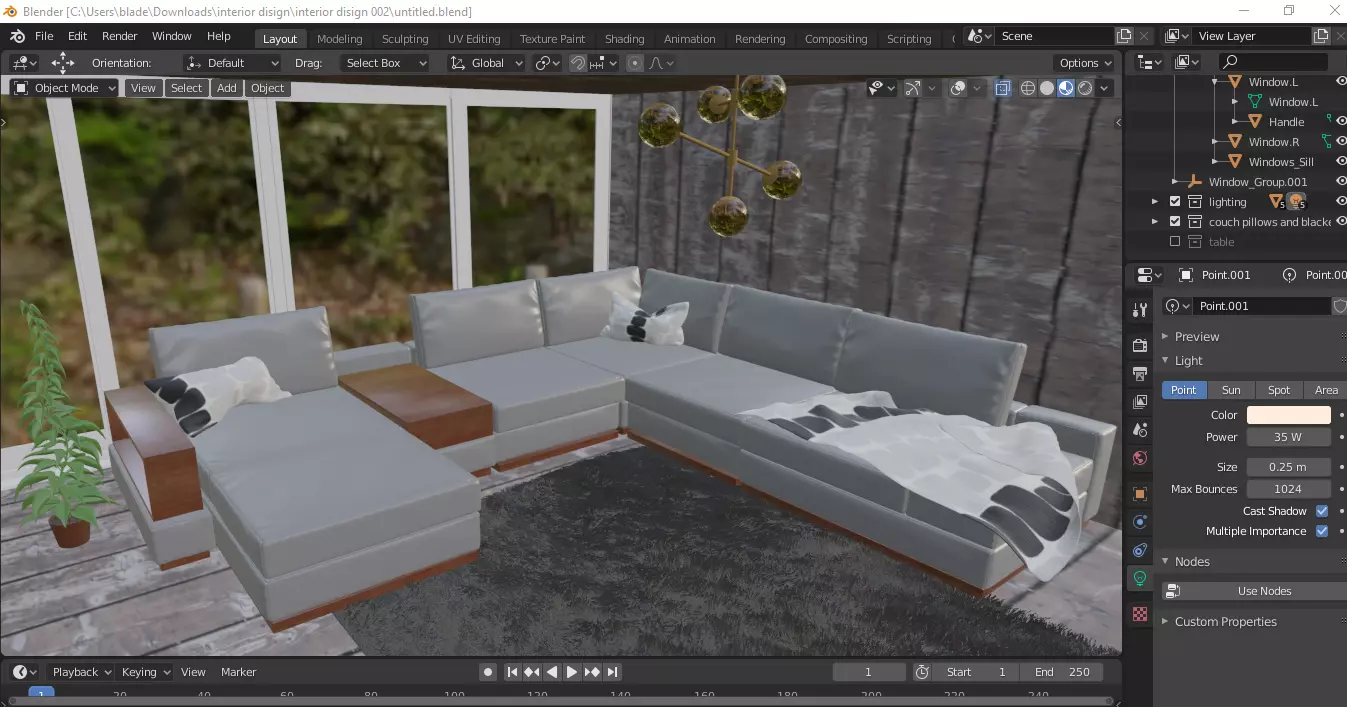Open the proportional falloff curve menu

click(662, 63)
